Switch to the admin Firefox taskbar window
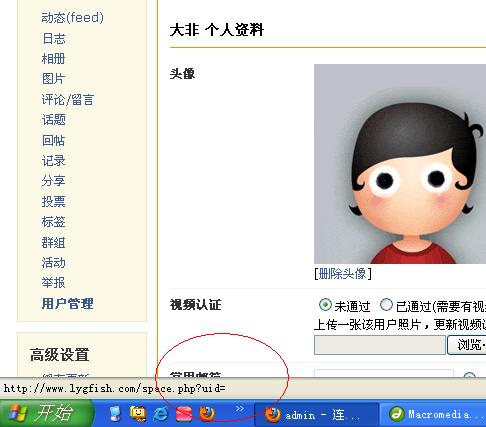This screenshot has height=427, width=486. click(316, 415)
